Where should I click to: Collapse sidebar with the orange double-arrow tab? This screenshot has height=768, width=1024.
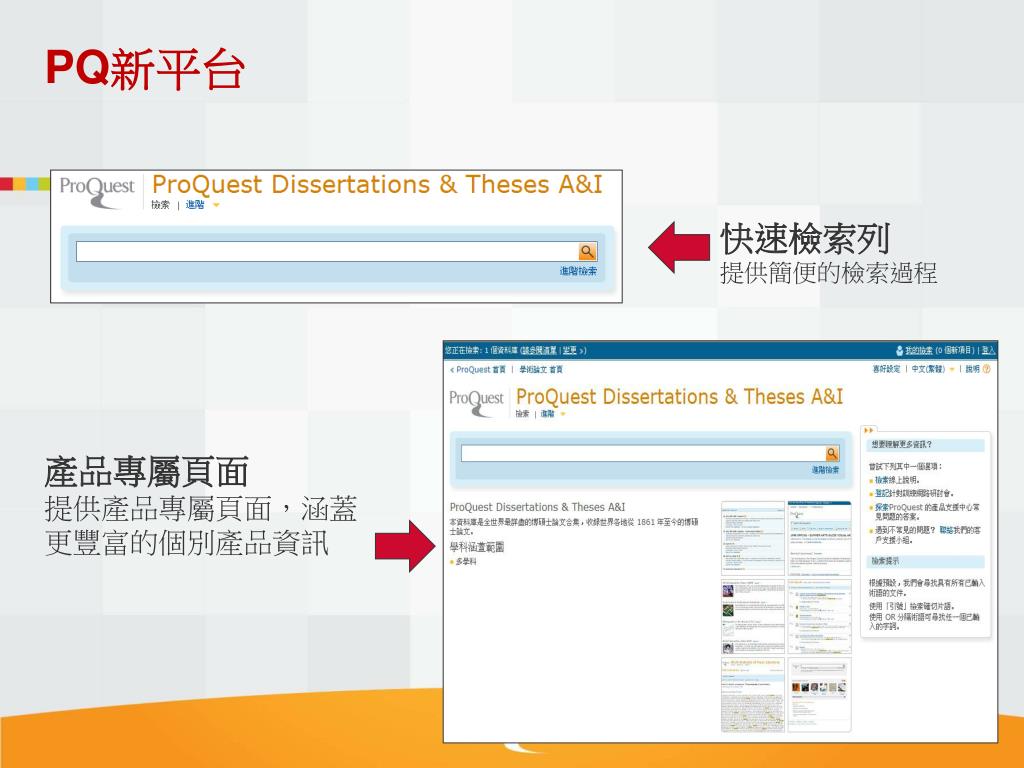pyautogui.click(x=869, y=430)
